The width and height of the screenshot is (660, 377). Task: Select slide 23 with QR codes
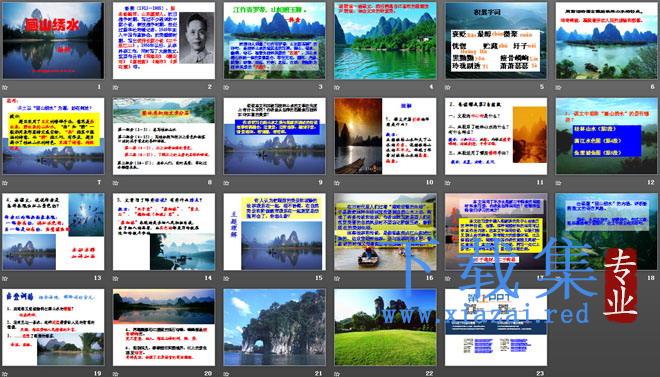tap(496, 327)
